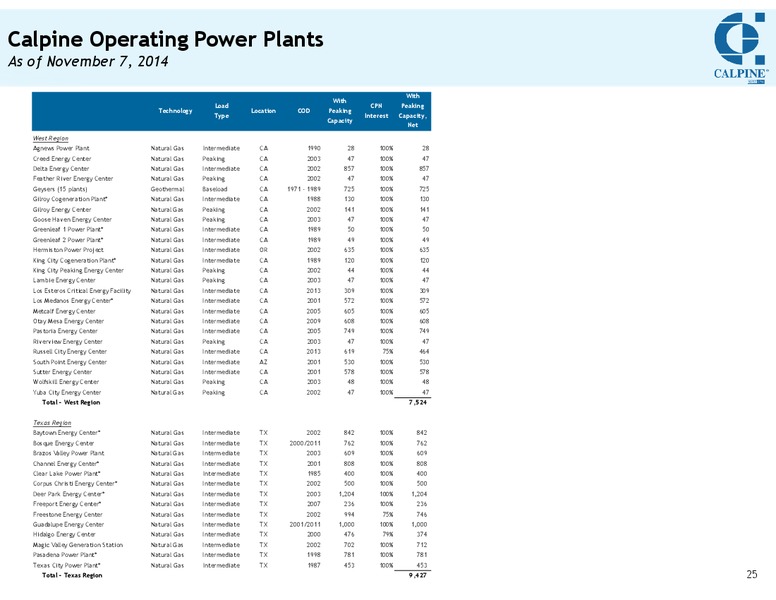The image size is (776, 600).
Task: Click the 'AZ' location cell
Action: 263,362
